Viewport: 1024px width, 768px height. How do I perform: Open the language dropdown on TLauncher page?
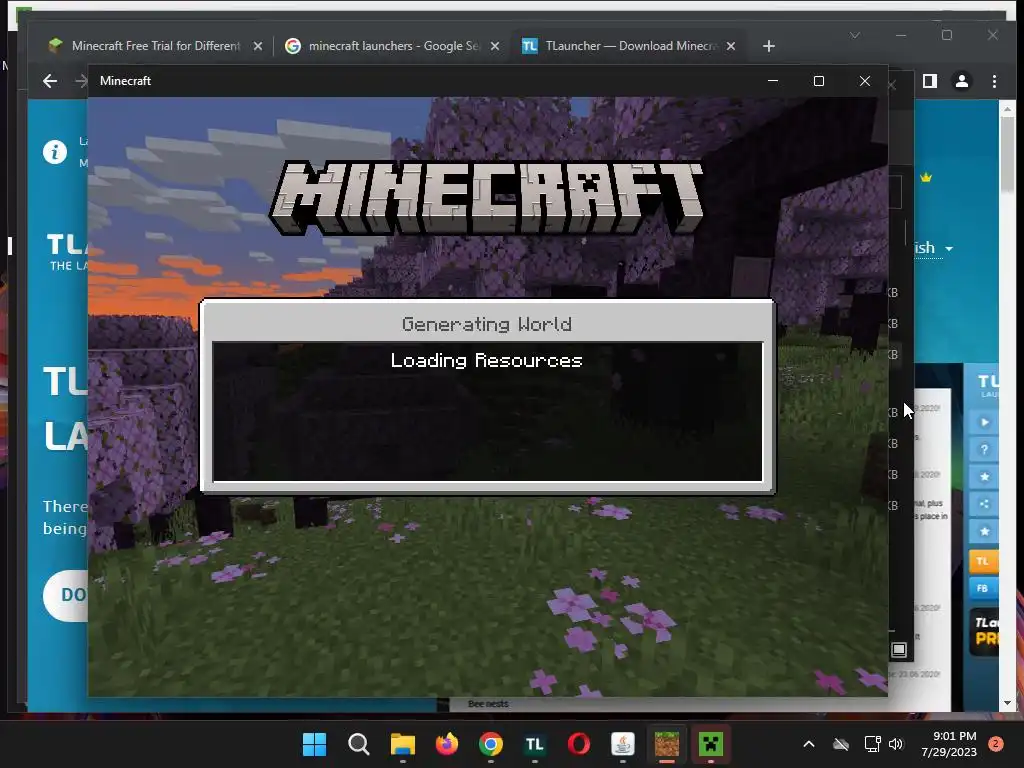pos(934,248)
